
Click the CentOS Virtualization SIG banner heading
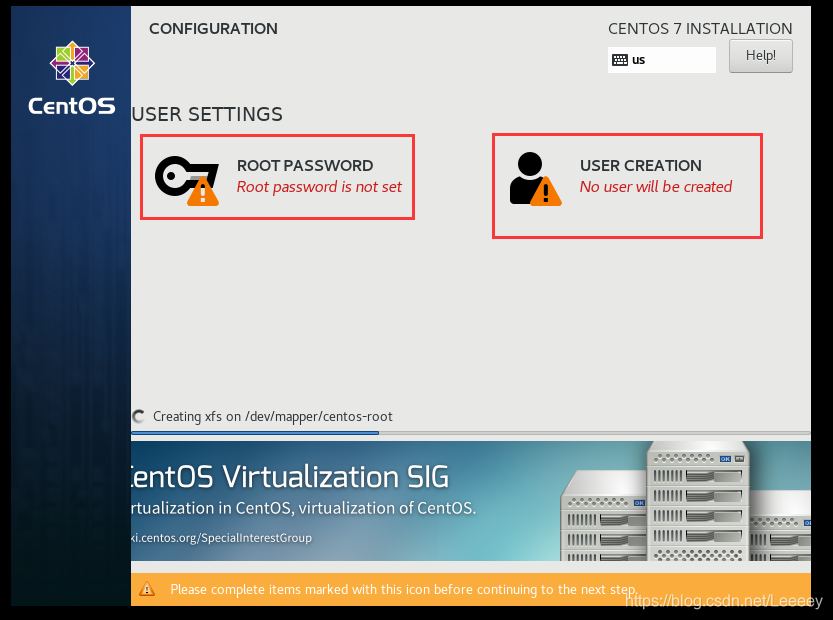click(x=290, y=477)
